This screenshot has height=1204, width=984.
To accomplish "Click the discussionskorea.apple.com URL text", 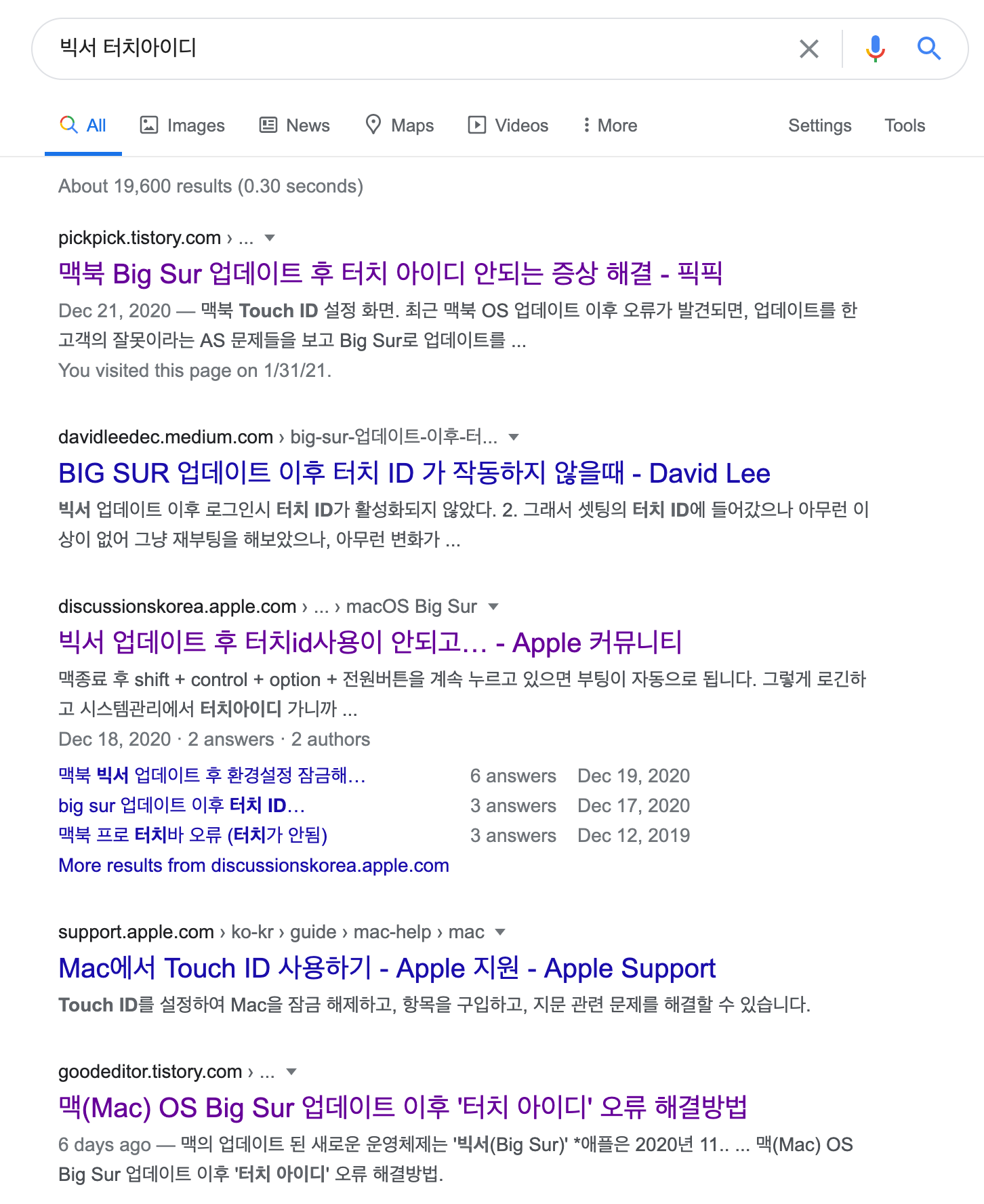I will point(178,607).
